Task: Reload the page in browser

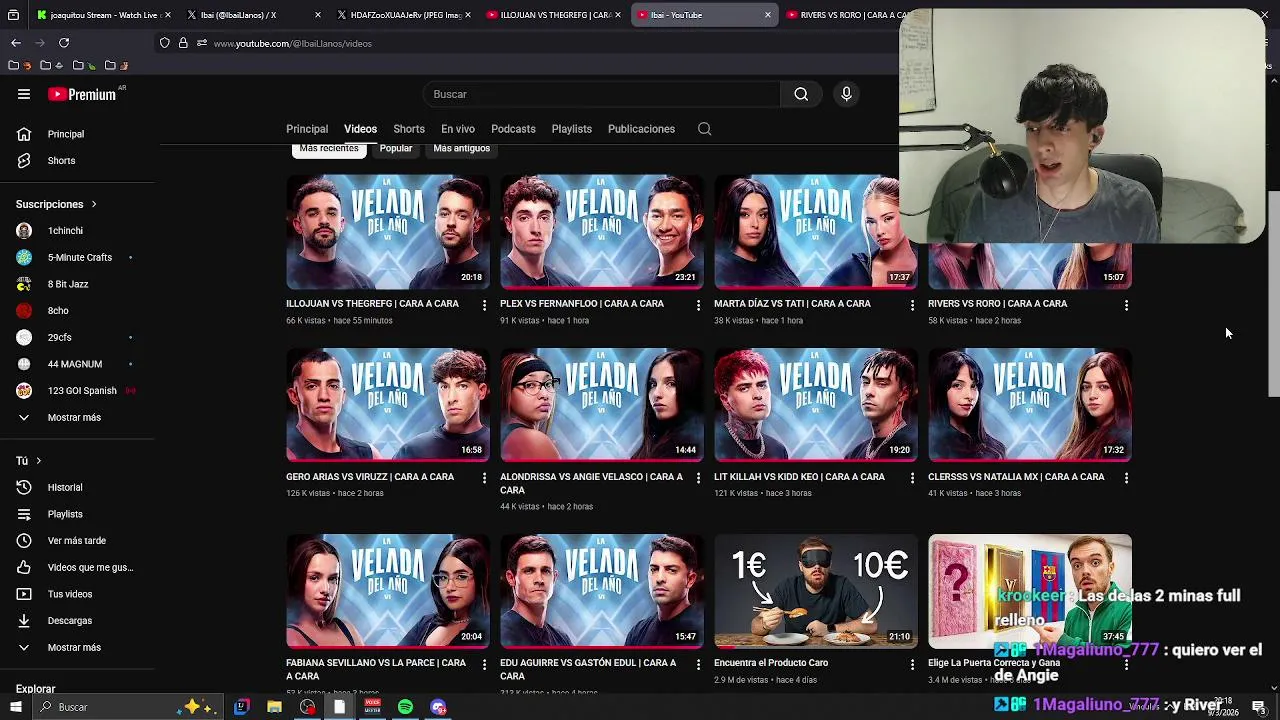Action: (x=64, y=43)
